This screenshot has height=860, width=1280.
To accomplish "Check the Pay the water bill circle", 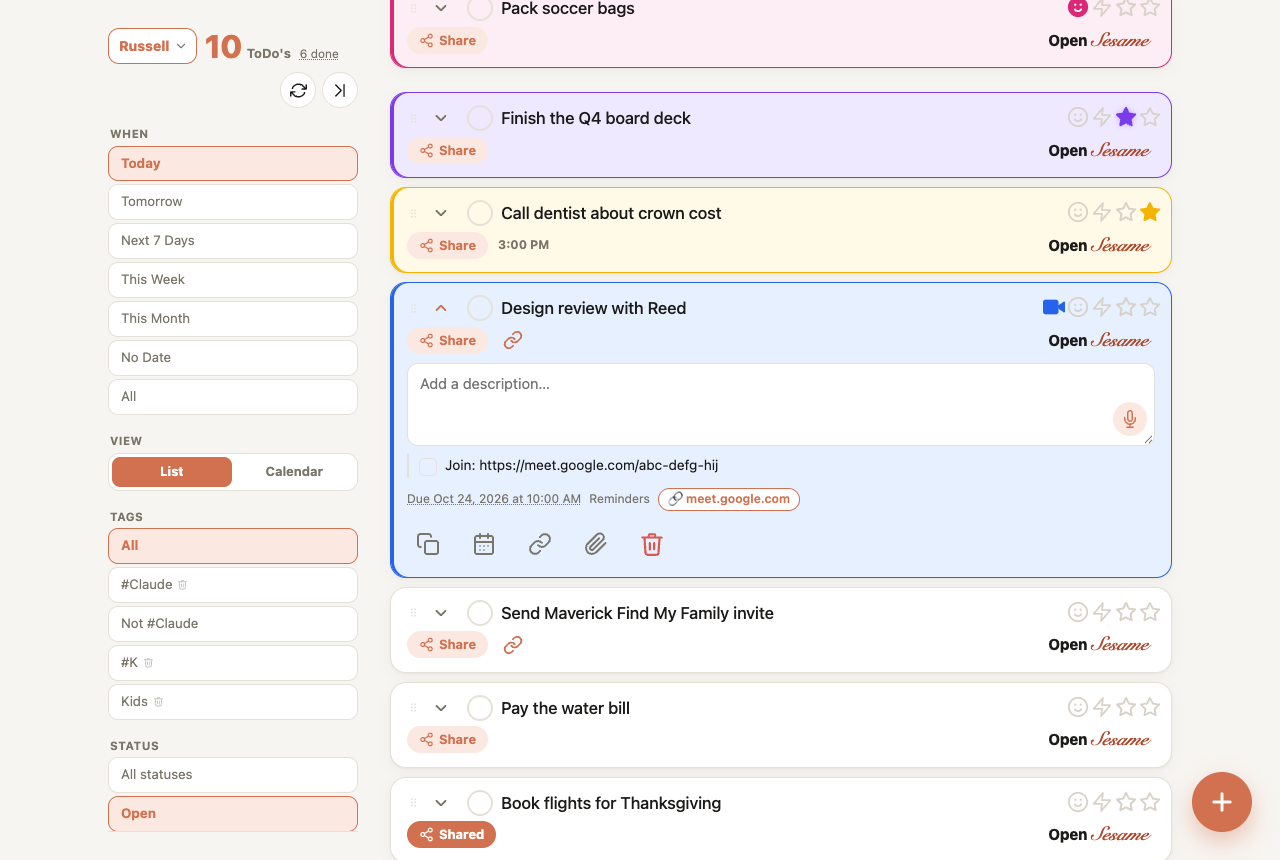I will 480,708.
